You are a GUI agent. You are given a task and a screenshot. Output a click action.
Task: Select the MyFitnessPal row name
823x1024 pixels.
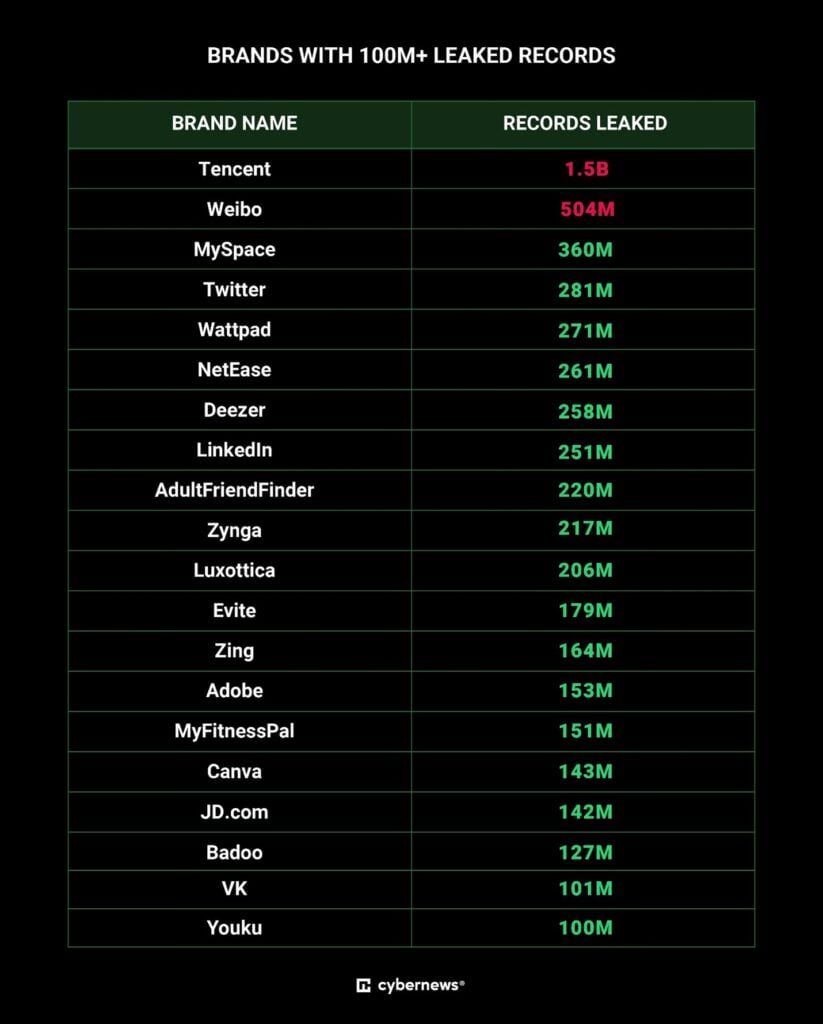tap(234, 731)
